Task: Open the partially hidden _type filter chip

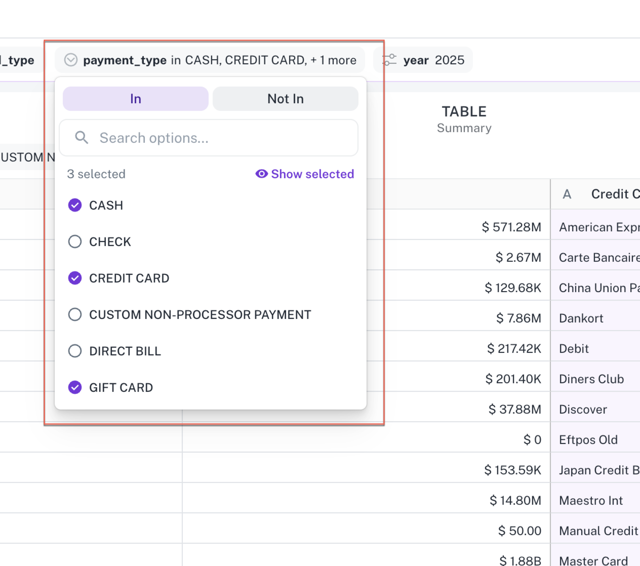Action: click(20, 60)
